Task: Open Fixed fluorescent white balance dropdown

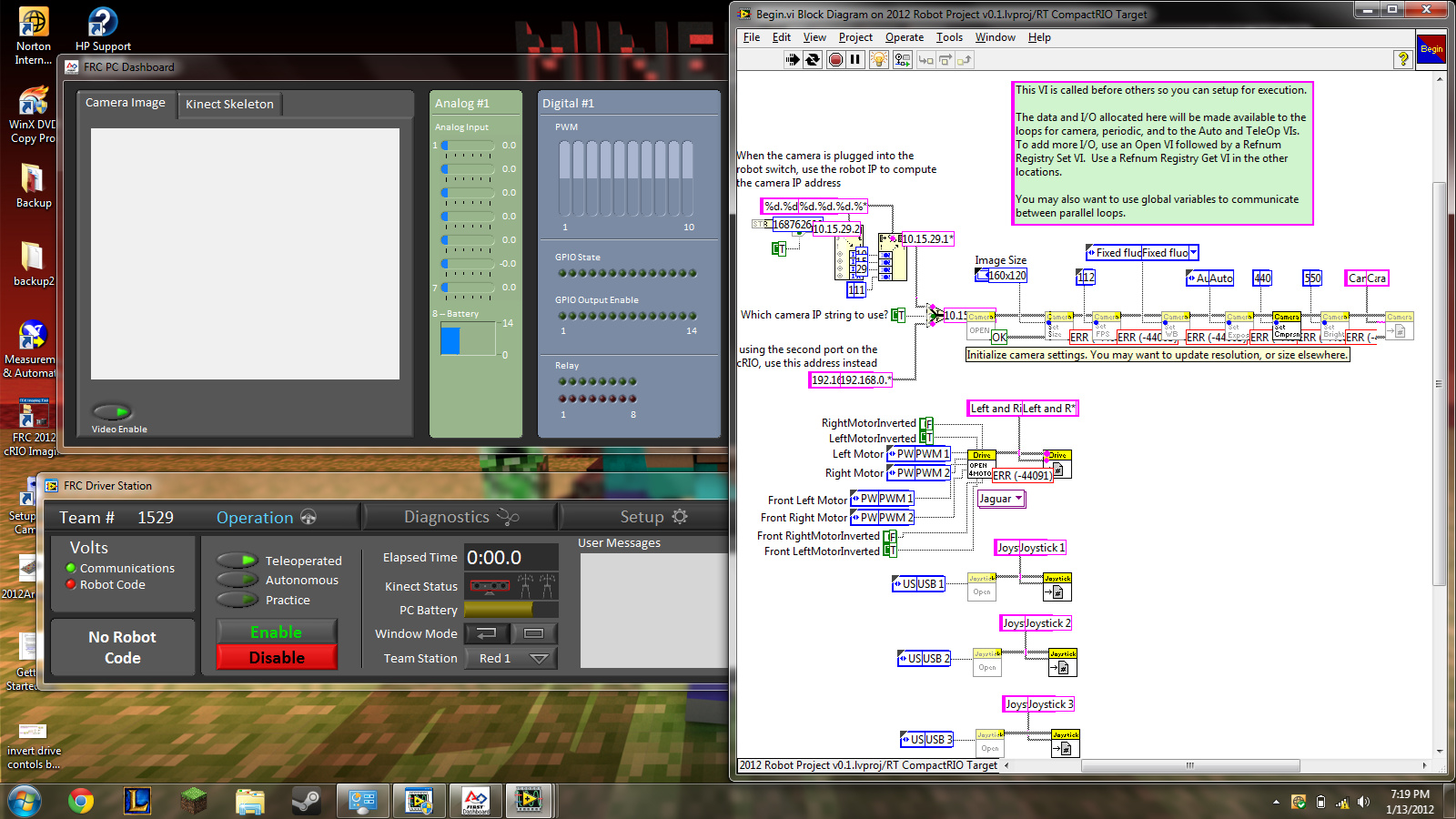Action: (1142, 253)
